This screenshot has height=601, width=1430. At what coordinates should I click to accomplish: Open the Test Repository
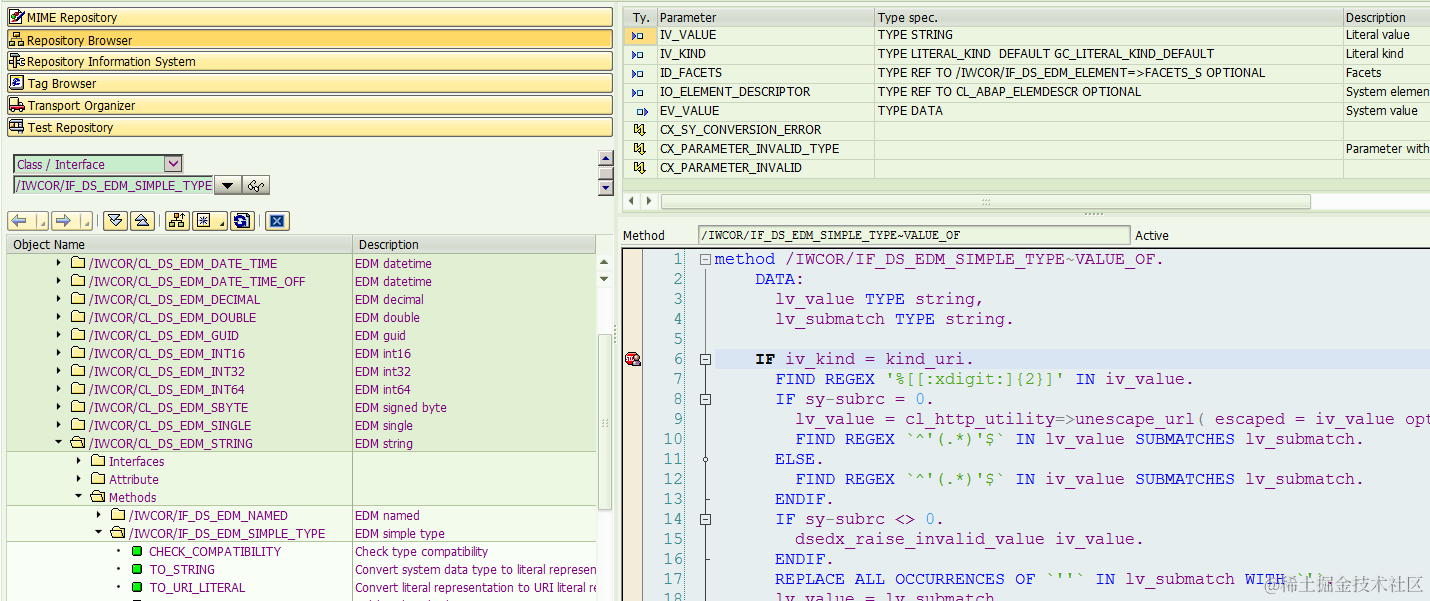[309, 128]
